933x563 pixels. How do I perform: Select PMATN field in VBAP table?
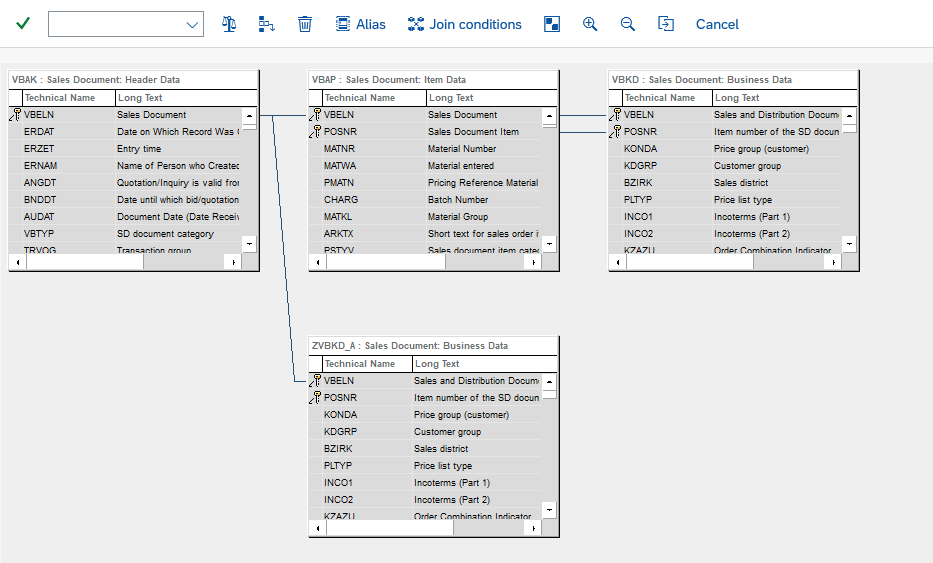(425, 183)
